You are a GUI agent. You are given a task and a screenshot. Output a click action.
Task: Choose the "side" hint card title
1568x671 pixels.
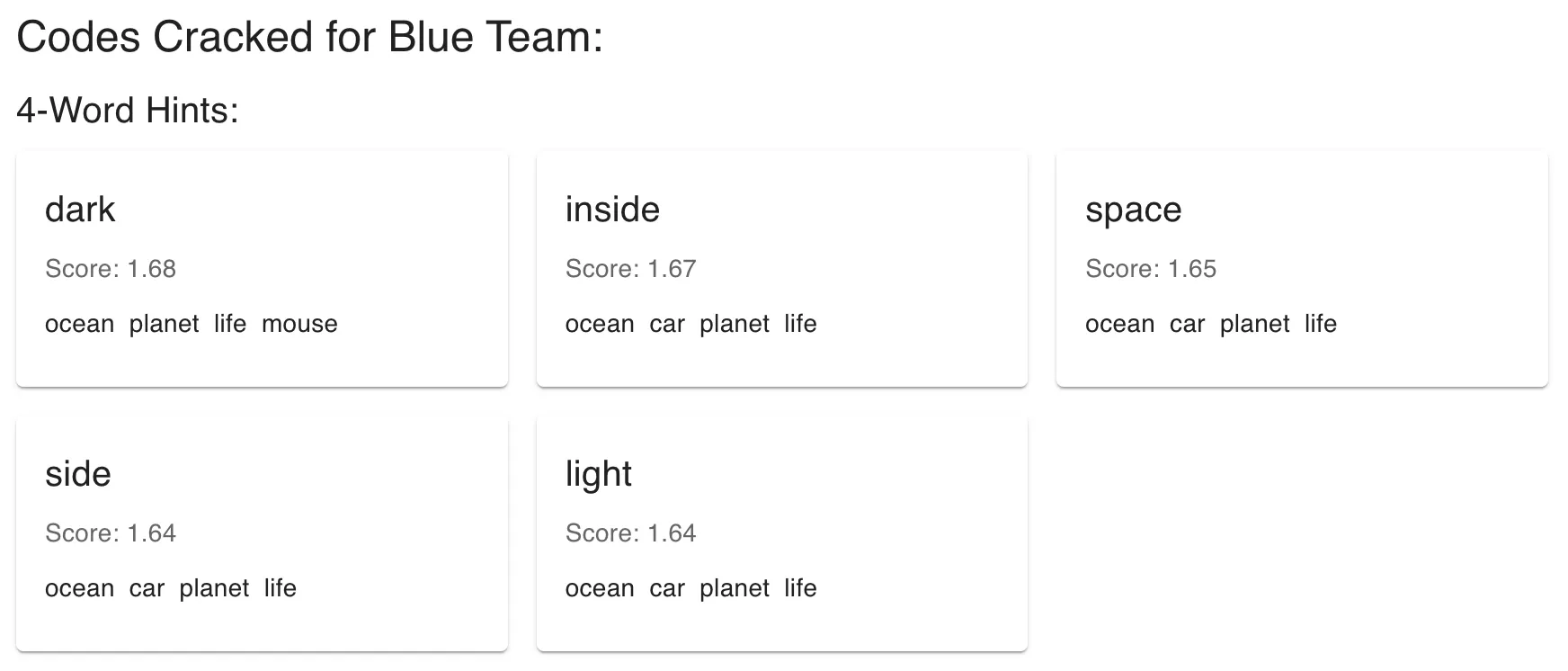(x=78, y=474)
